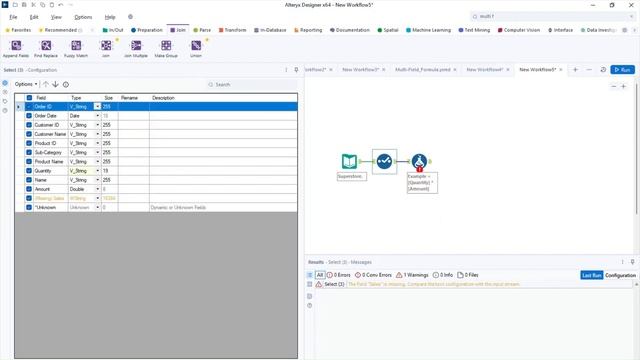Open type dropdown for Amount

coord(98,189)
